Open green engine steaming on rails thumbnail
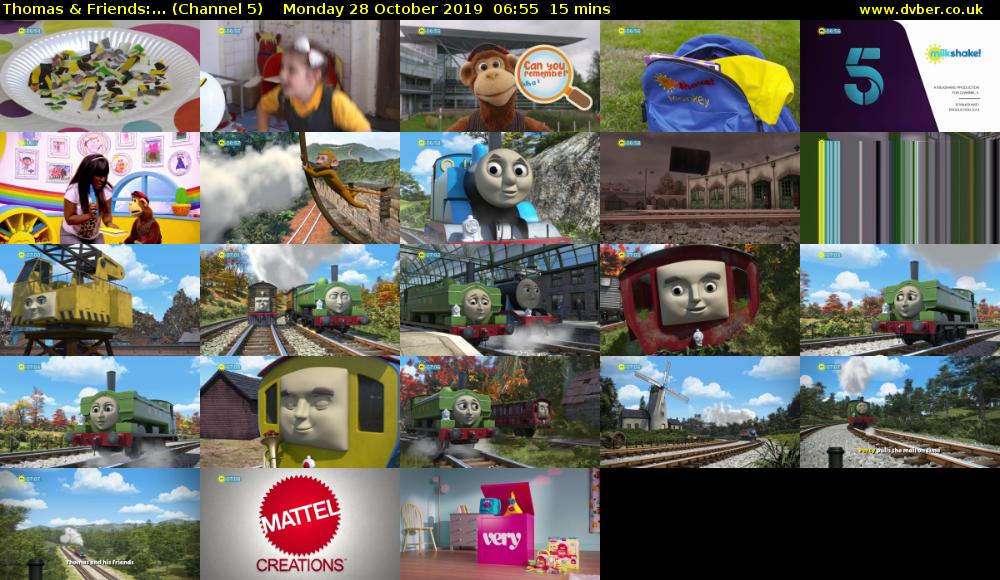1000x580 pixels. click(99, 412)
